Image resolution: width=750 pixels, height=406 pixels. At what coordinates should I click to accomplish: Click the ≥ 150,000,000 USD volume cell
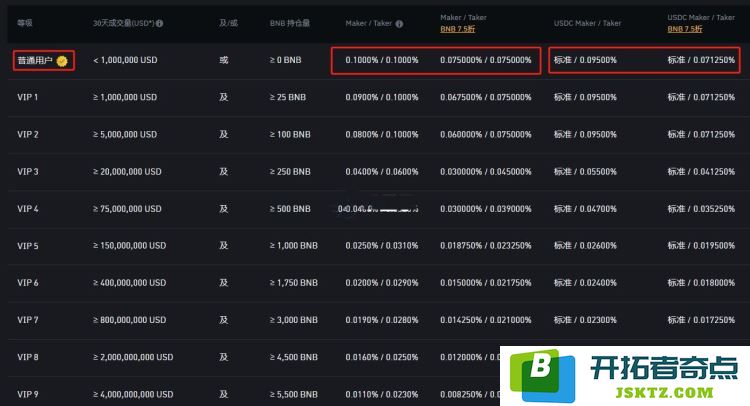[x=130, y=246]
